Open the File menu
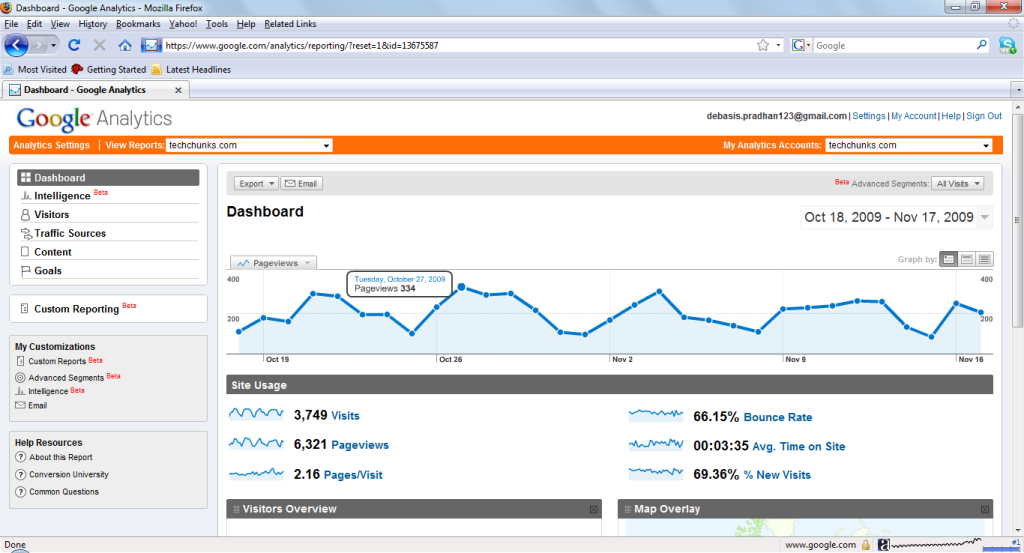The width and height of the screenshot is (1024, 553). tap(11, 24)
